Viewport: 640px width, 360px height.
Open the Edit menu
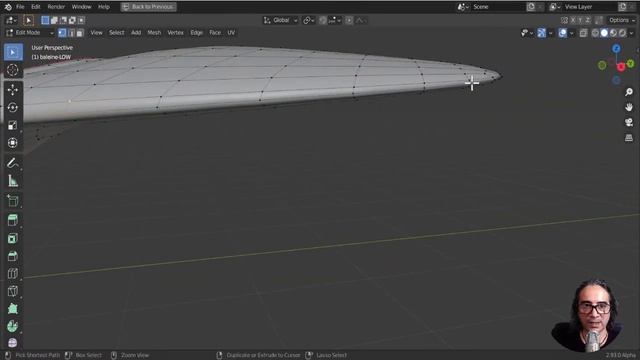click(x=36, y=7)
